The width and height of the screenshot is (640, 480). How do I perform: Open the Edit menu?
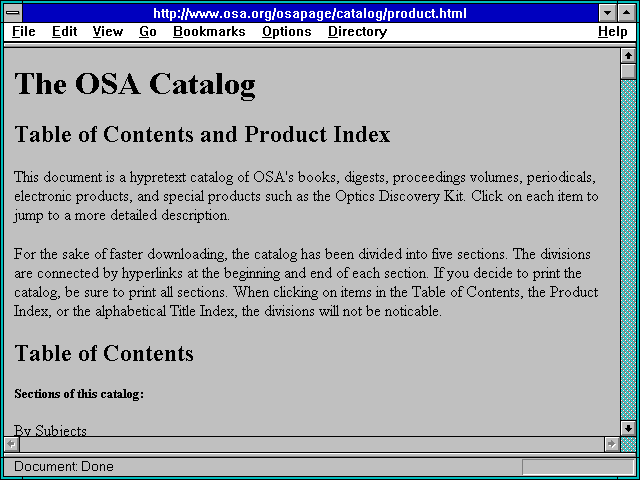pos(64,32)
